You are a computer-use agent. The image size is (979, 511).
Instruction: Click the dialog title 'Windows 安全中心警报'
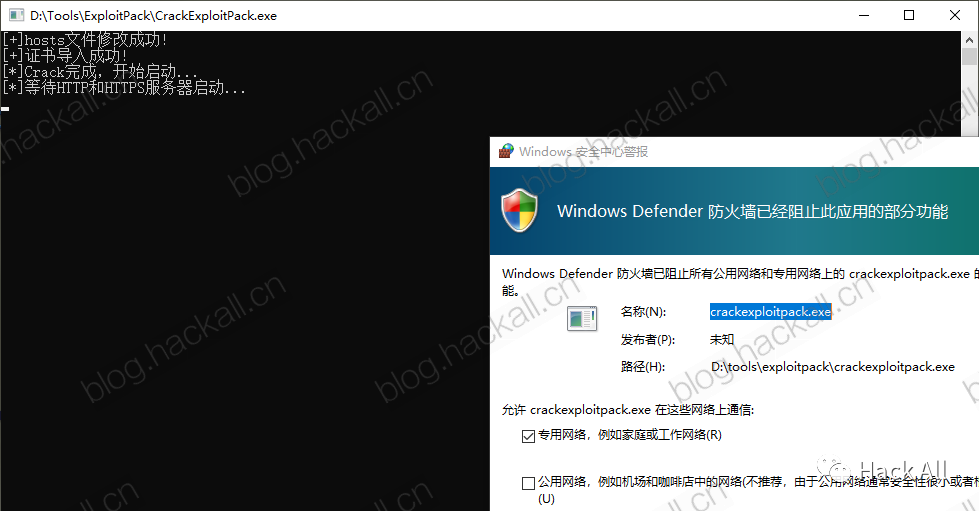pyautogui.click(x=583, y=152)
